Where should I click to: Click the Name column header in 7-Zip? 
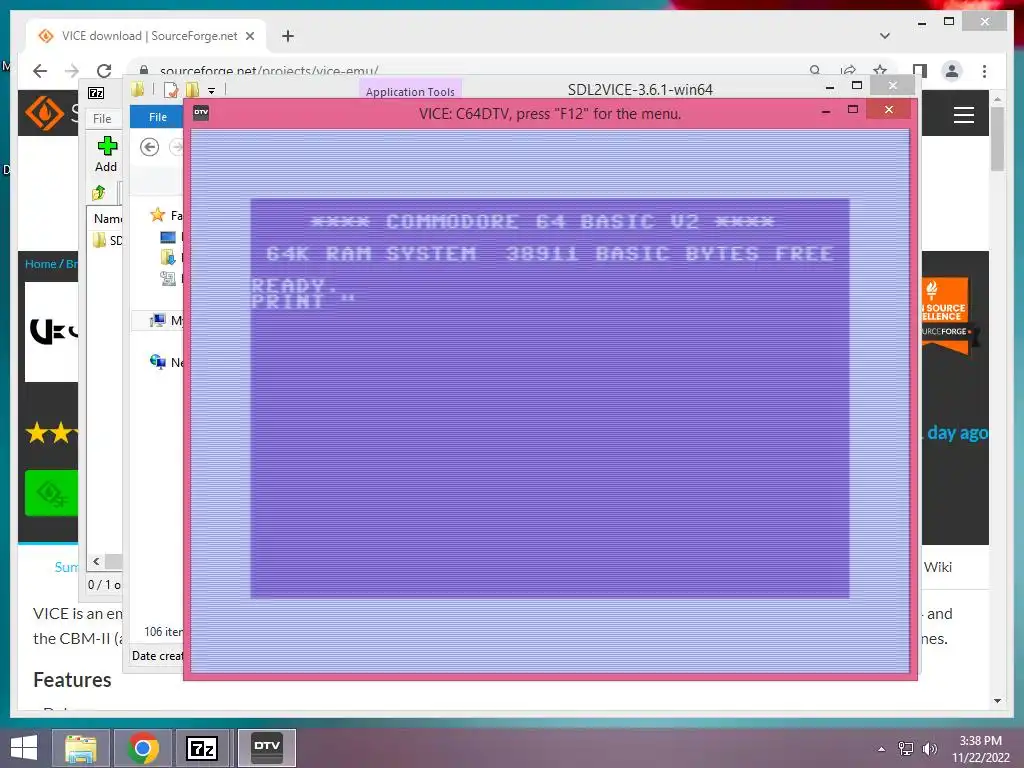point(108,218)
